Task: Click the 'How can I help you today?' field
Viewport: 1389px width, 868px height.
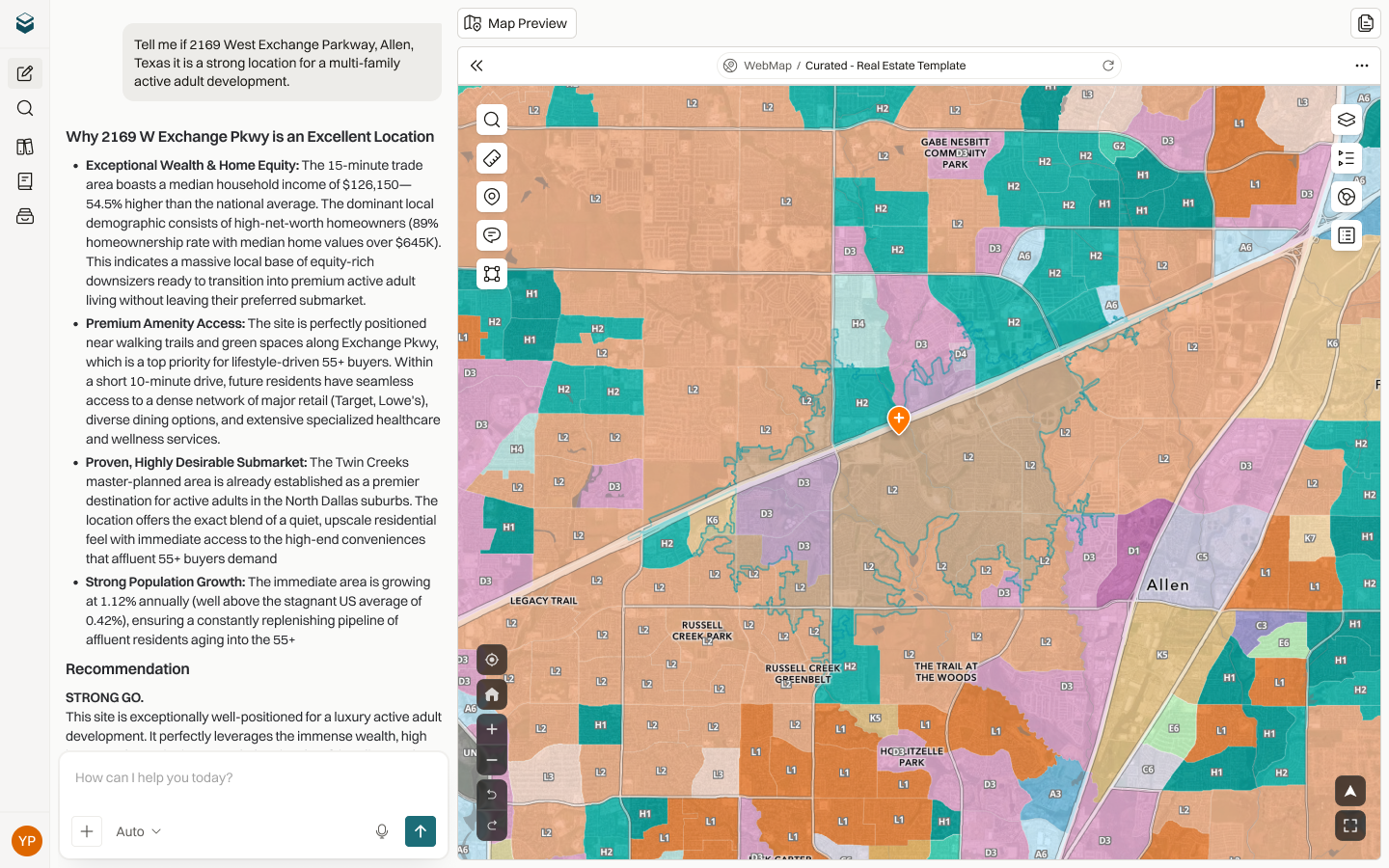Action: coord(253,778)
